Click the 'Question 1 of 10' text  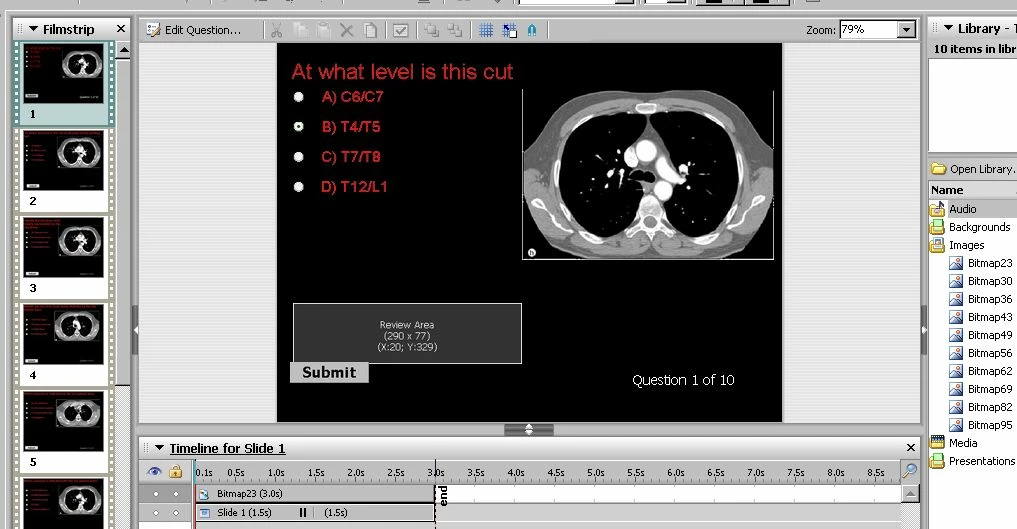683,381
